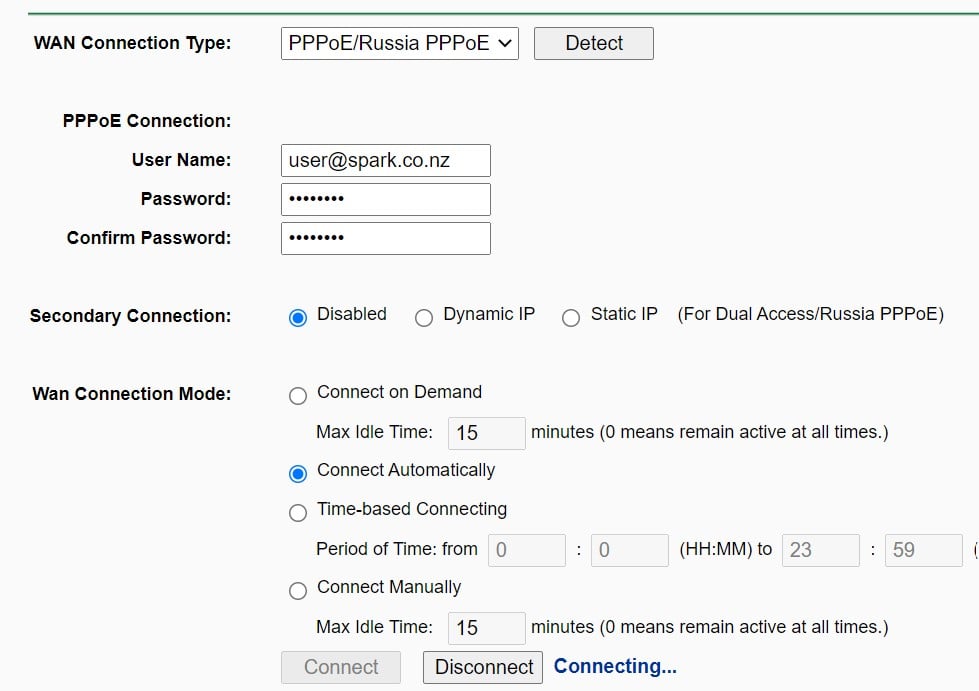
Task: Click the end hour field showing 23
Action: 820,550
